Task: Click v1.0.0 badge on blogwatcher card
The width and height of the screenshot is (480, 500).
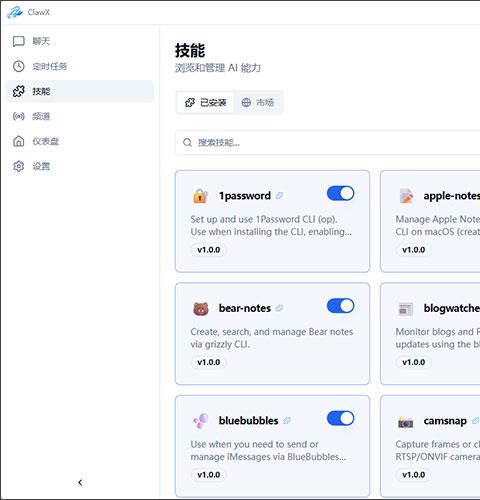Action: [414, 362]
